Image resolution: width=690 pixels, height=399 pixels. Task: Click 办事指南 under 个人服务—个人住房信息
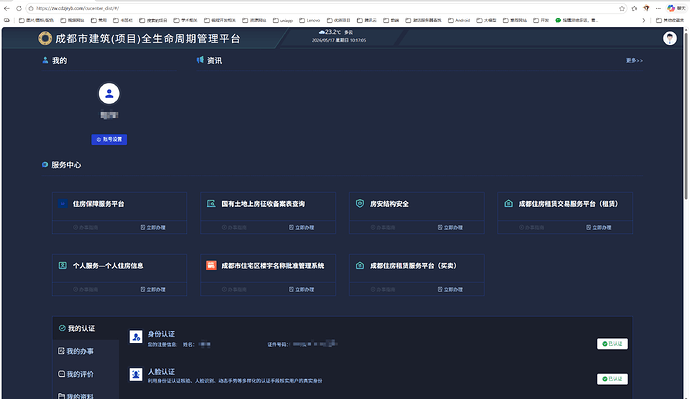click(86, 289)
